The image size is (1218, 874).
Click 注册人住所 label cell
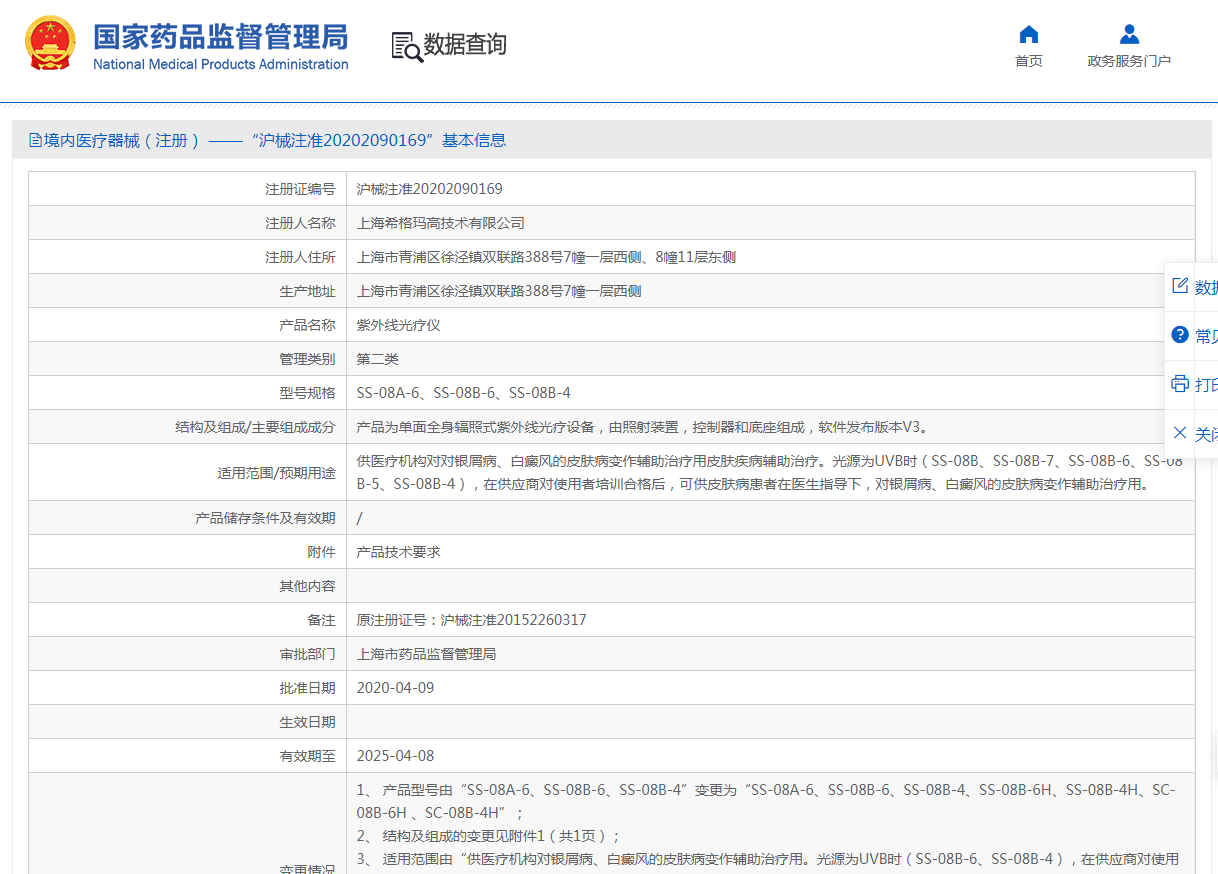[187, 257]
